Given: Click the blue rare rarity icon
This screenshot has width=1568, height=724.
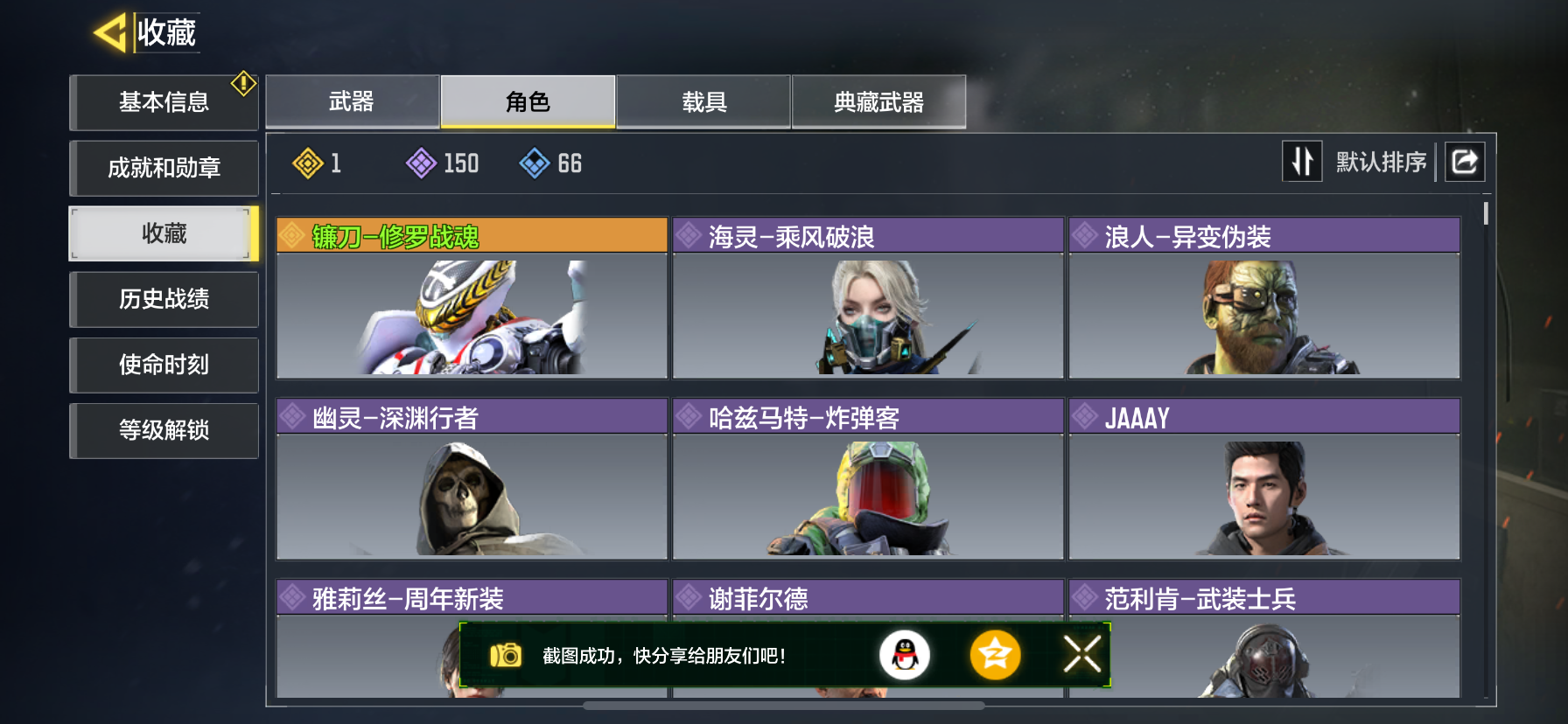Looking at the screenshot, I should point(535,164).
